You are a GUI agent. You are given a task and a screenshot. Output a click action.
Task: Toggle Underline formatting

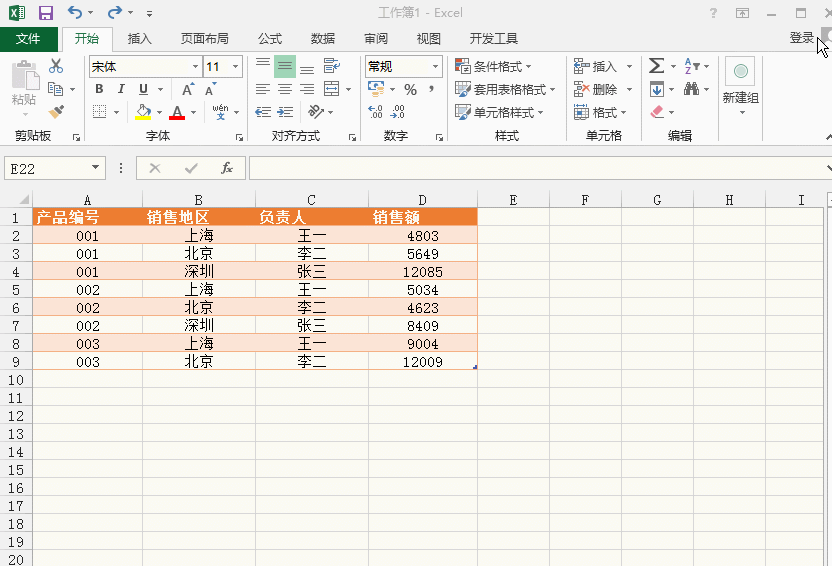[x=143, y=89]
